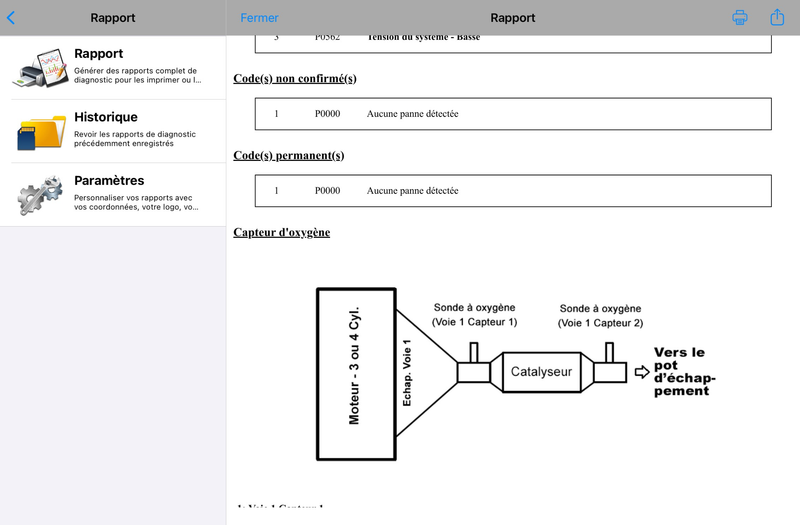The width and height of the screenshot is (800, 525).
Task: Select the 'Générer des rapports complet' description
Action: pyautogui.click(x=136, y=76)
